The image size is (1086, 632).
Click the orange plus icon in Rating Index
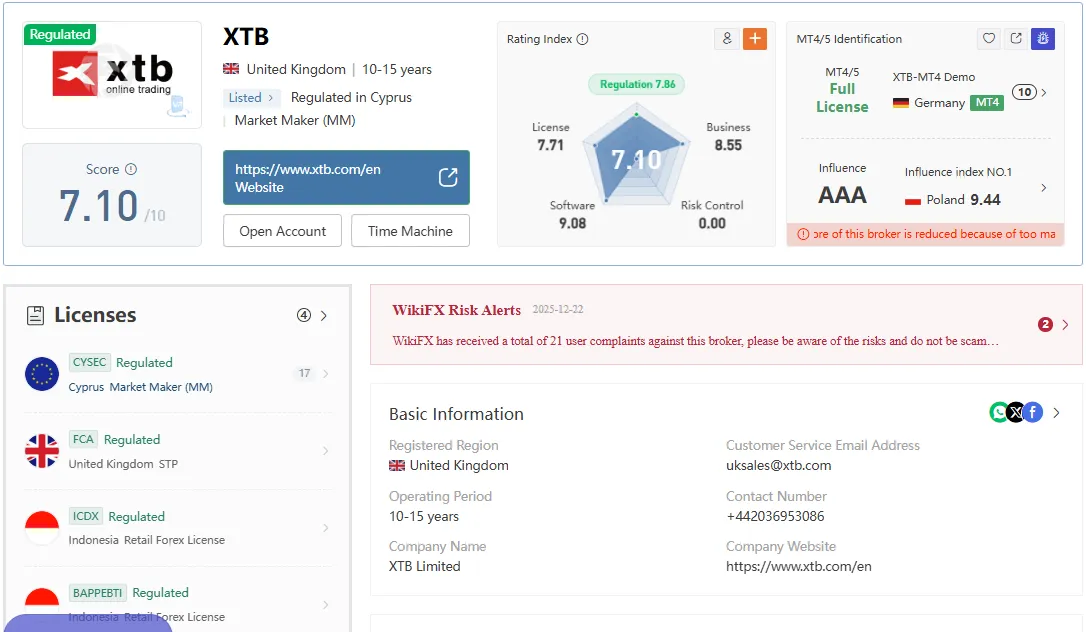click(x=755, y=39)
